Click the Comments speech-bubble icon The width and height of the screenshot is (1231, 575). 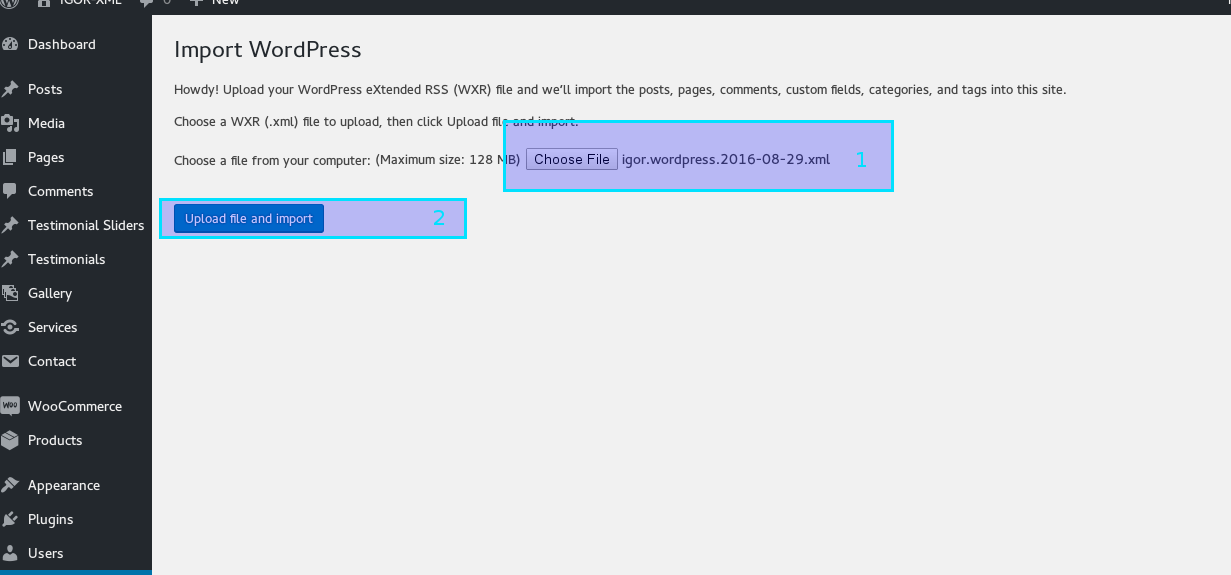point(10,191)
